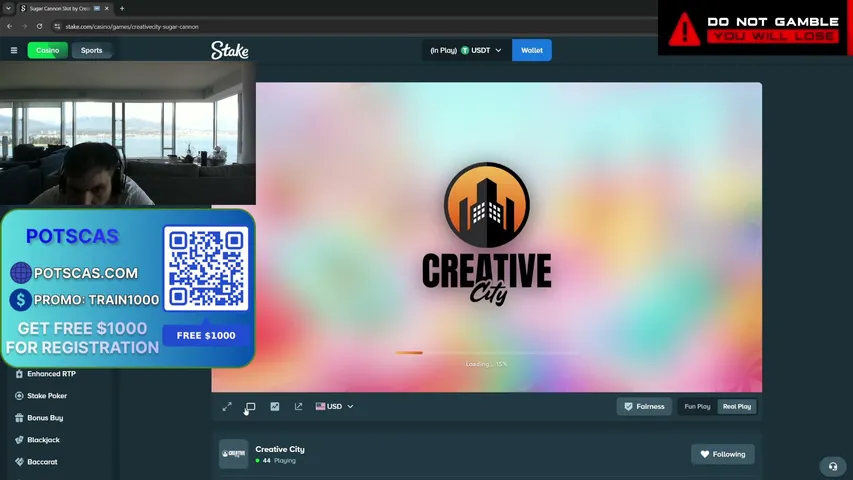
Task: Go forward in browser
Action: click(24, 26)
